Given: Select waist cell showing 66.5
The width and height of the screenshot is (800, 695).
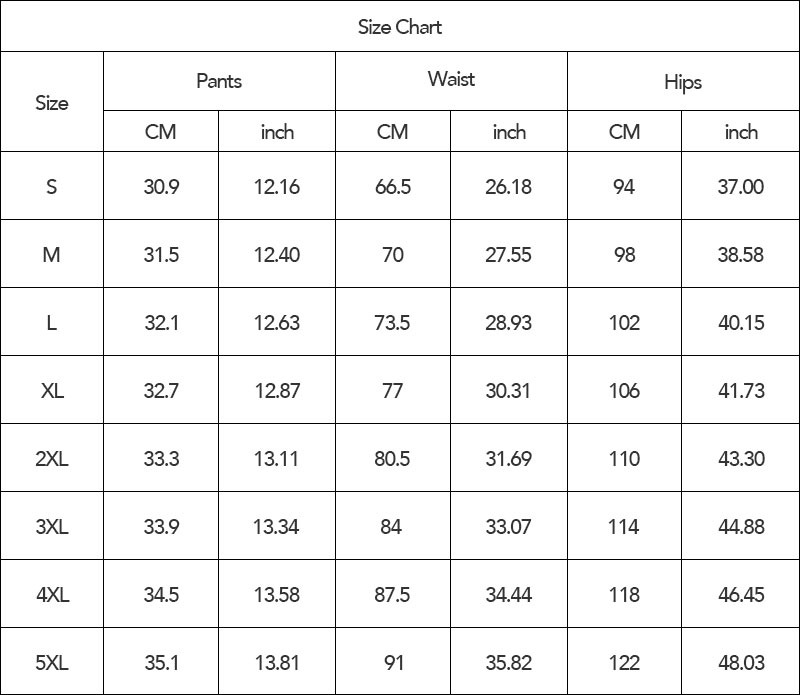Looking at the screenshot, I should 393,186.
